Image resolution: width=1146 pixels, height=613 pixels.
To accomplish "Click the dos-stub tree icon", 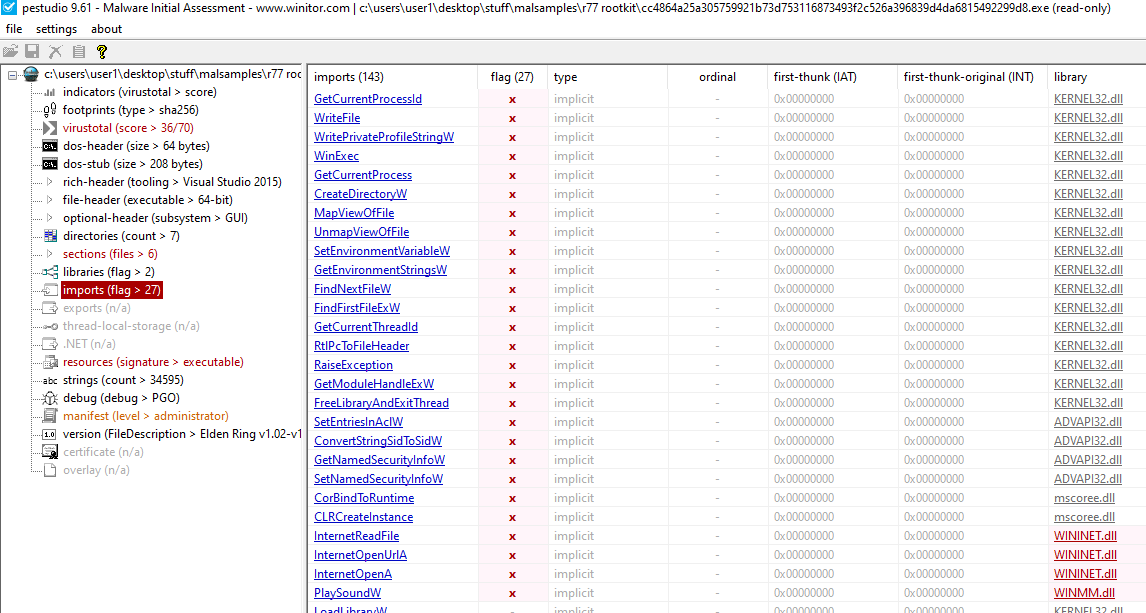I will pyautogui.click(x=50, y=164).
